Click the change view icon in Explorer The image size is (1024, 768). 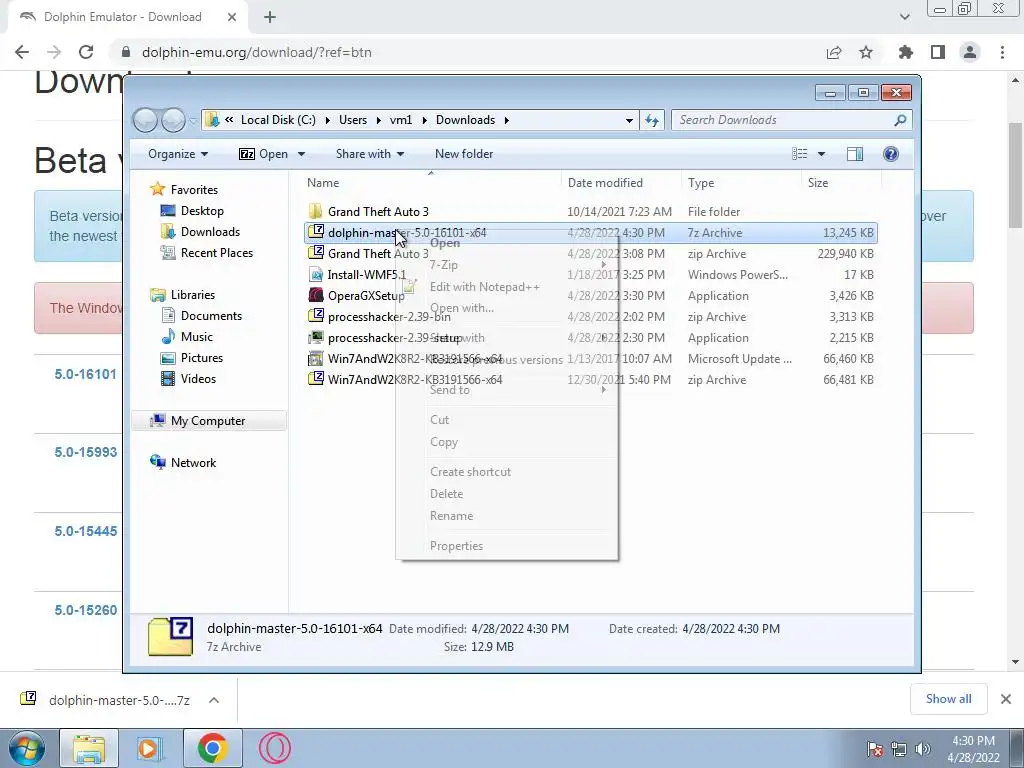(x=799, y=153)
